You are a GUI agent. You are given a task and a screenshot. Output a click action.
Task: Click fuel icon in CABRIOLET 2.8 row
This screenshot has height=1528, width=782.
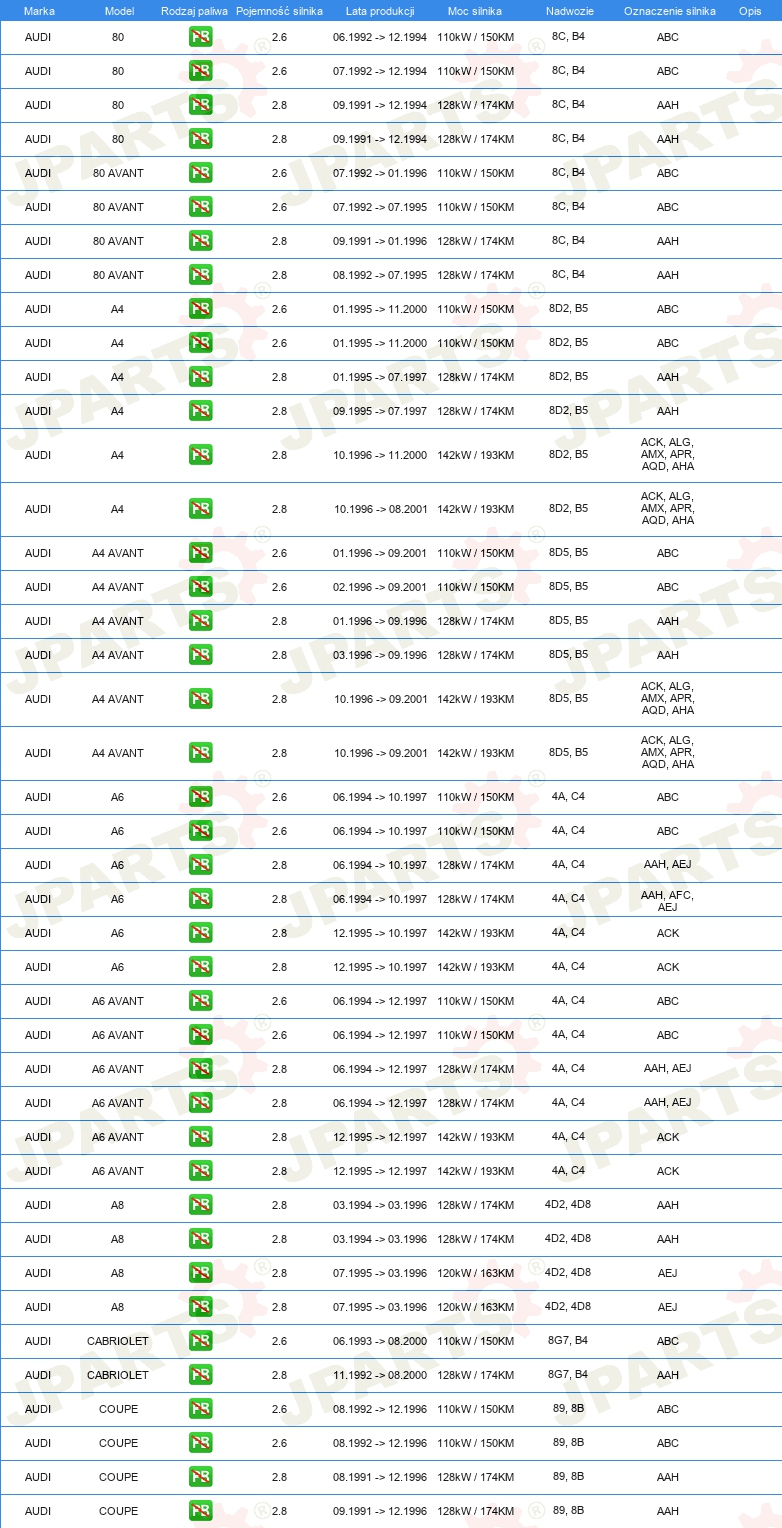(x=200, y=1375)
